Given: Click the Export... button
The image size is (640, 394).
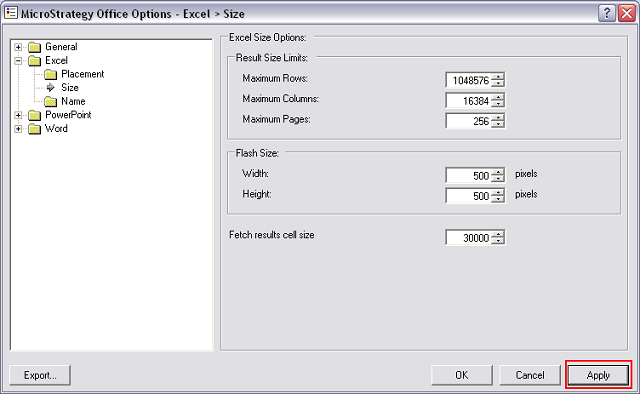Looking at the screenshot, I should [40, 375].
